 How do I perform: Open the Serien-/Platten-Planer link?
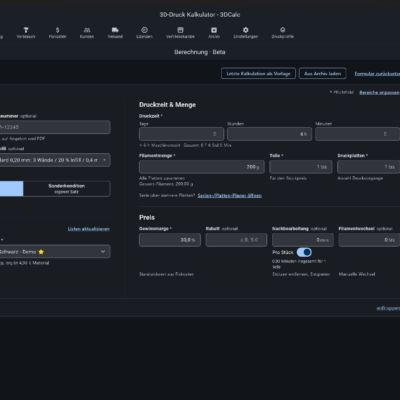[x=230, y=195]
